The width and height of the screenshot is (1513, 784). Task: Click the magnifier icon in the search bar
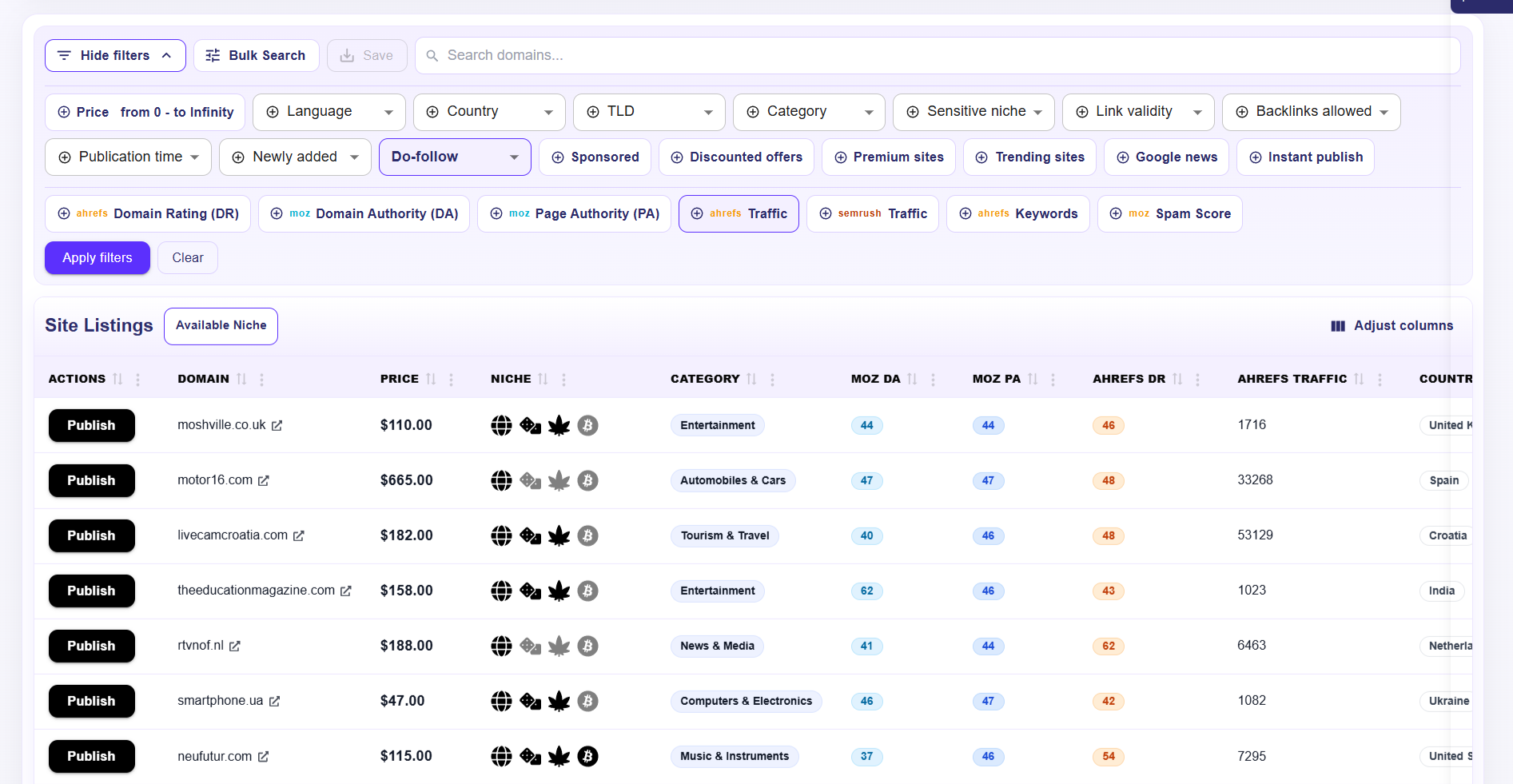pyautogui.click(x=432, y=55)
